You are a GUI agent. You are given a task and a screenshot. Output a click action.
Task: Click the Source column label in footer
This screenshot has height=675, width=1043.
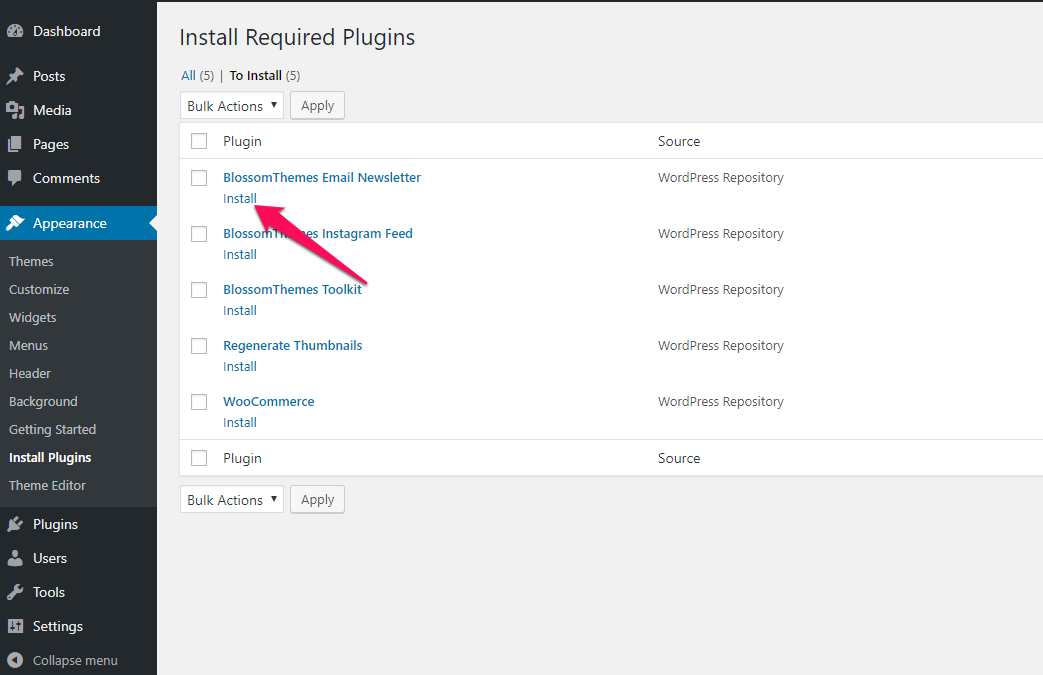[679, 458]
